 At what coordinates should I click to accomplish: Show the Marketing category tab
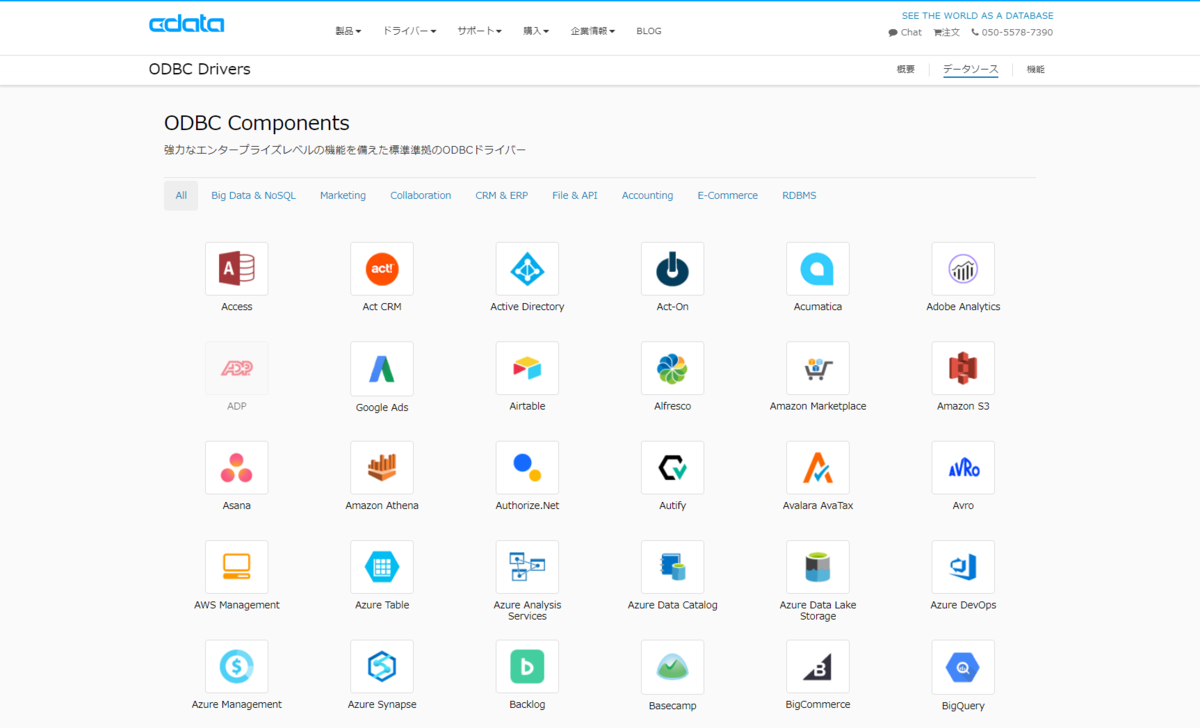343,196
